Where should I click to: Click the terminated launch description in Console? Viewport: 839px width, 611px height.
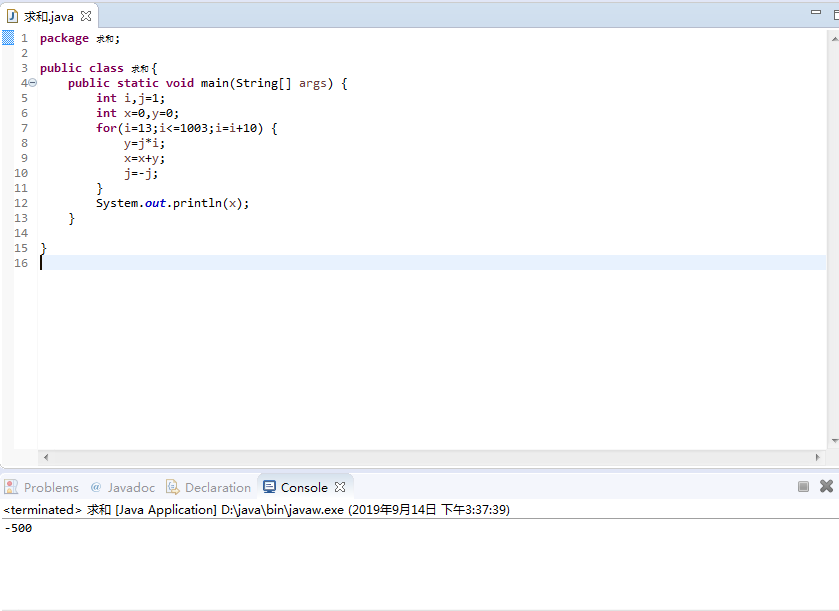(x=256, y=509)
